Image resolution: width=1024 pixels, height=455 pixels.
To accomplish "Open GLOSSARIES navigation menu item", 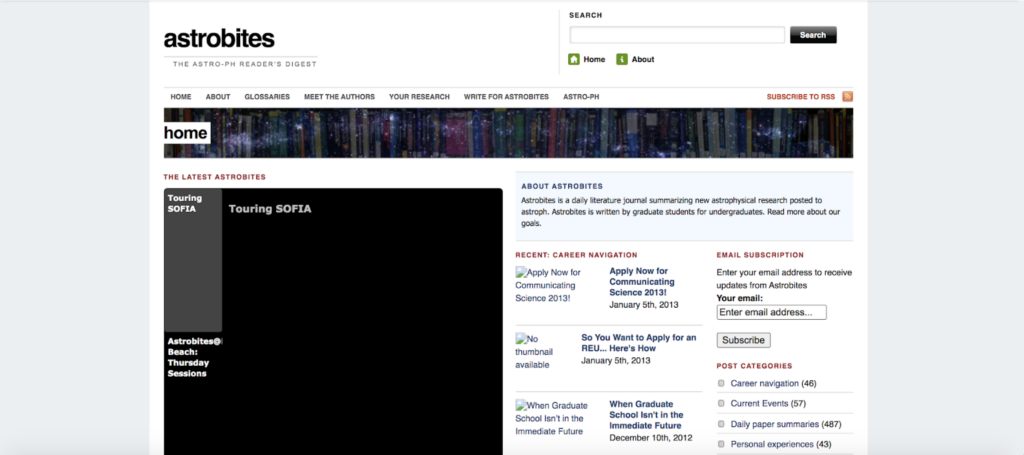I will click(x=267, y=97).
